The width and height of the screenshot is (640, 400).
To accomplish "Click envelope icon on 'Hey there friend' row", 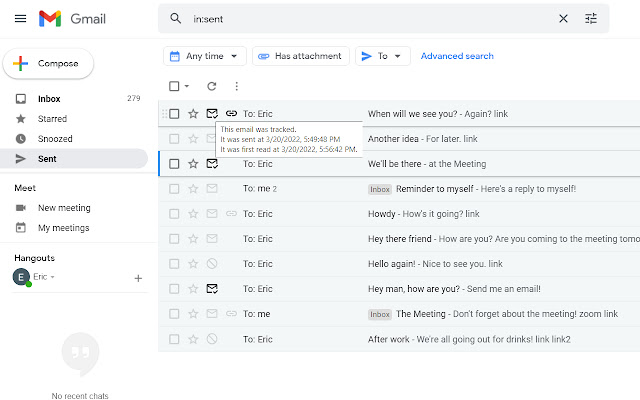I will (212, 238).
